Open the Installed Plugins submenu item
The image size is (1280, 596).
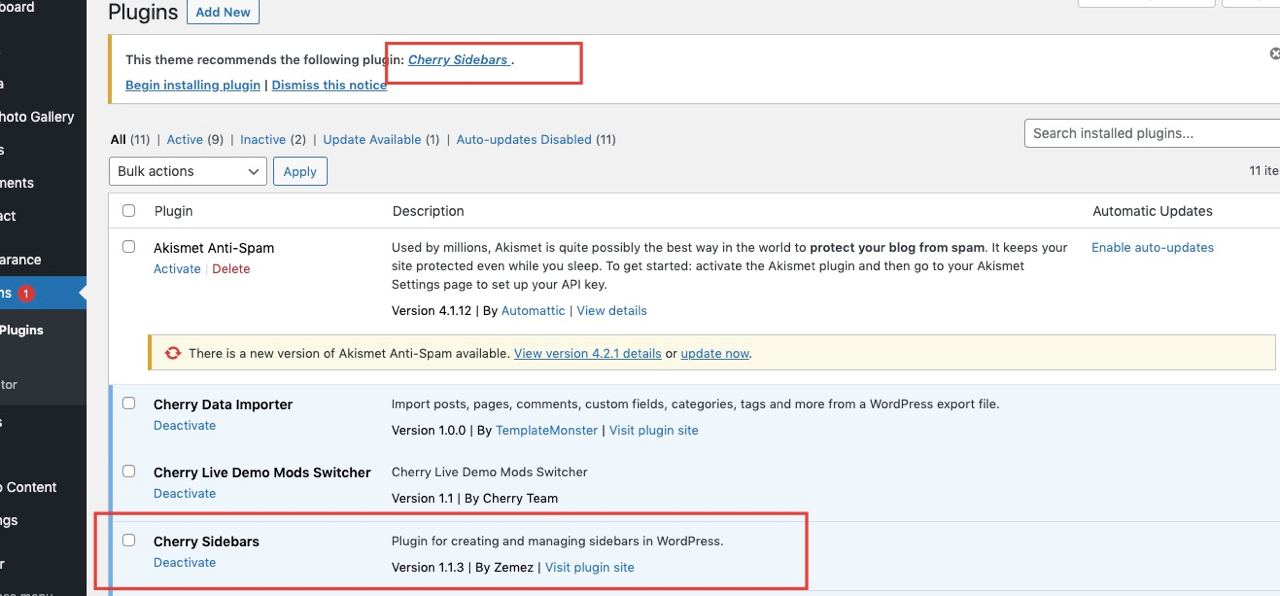(22, 330)
